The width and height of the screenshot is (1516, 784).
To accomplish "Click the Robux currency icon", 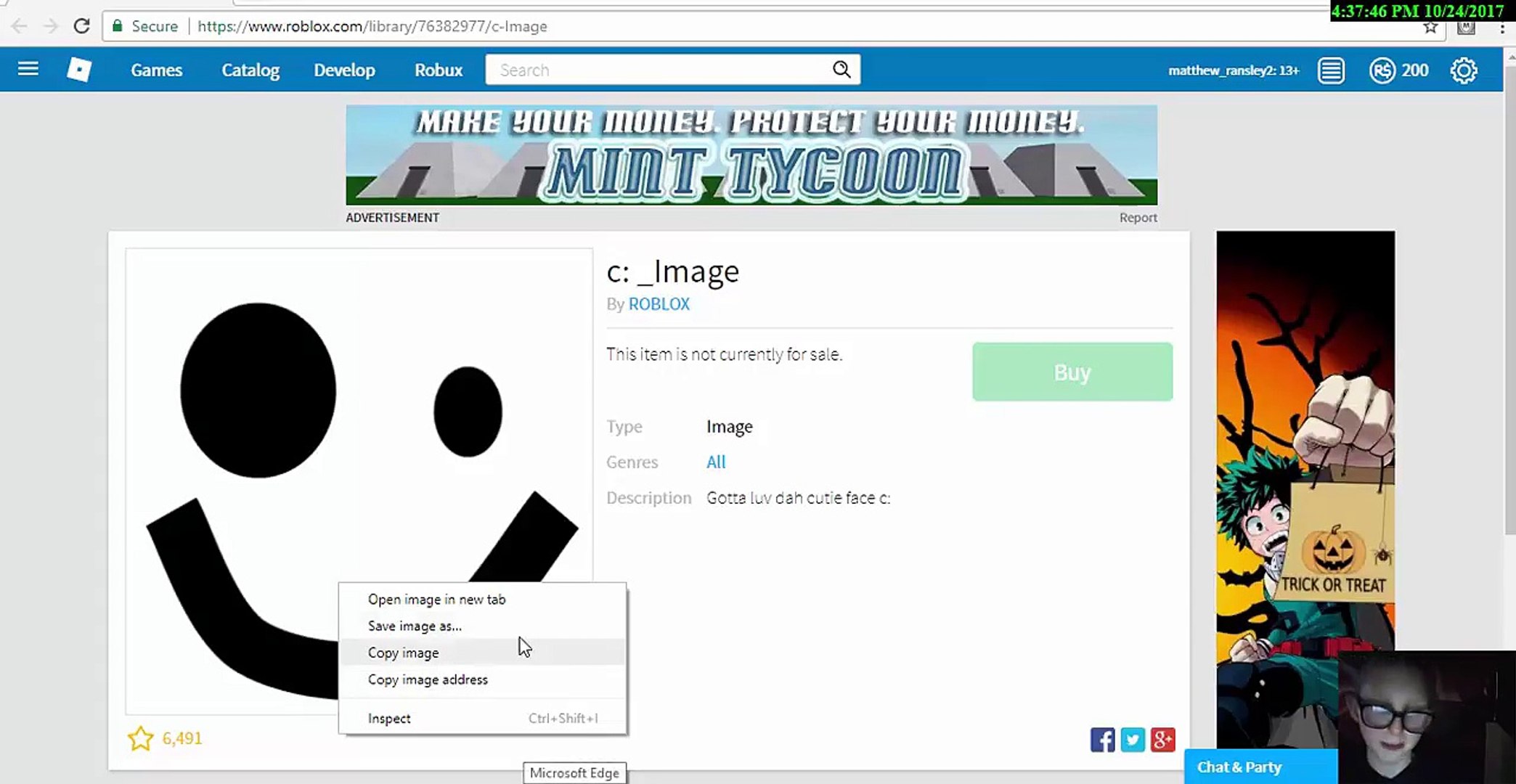I will pyautogui.click(x=1382, y=70).
